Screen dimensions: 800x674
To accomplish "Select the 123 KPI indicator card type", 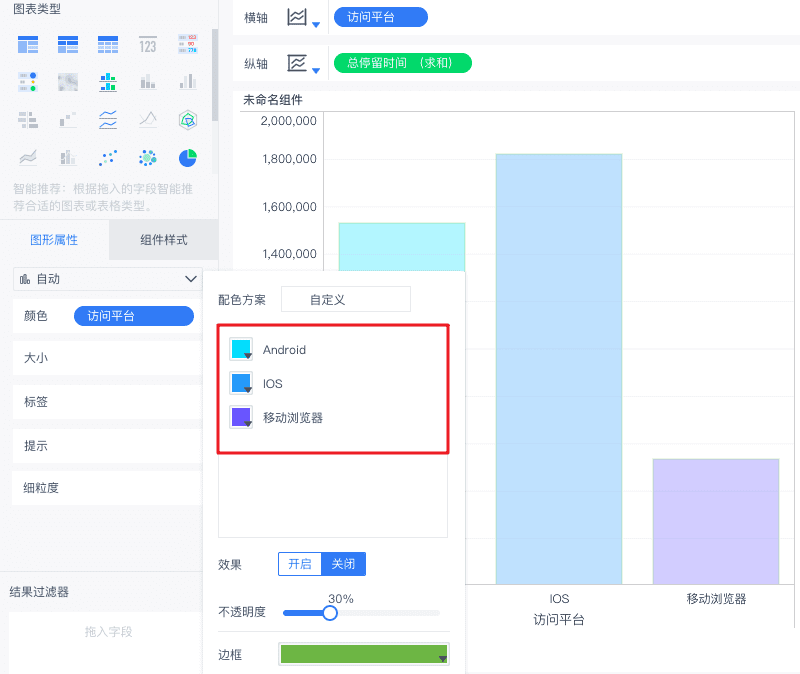I will pyautogui.click(x=148, y=45).
